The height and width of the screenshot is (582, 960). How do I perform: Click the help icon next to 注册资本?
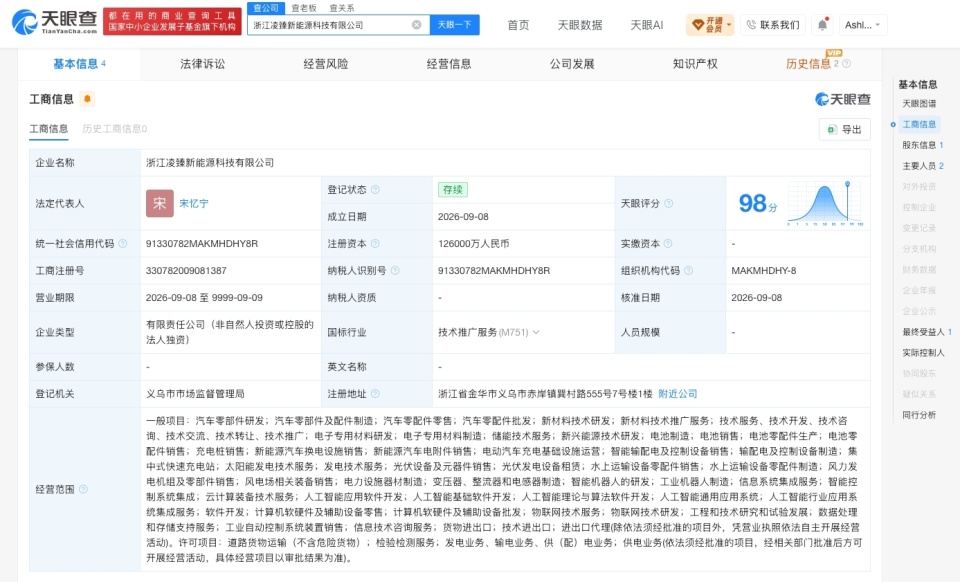click(375, 244)
